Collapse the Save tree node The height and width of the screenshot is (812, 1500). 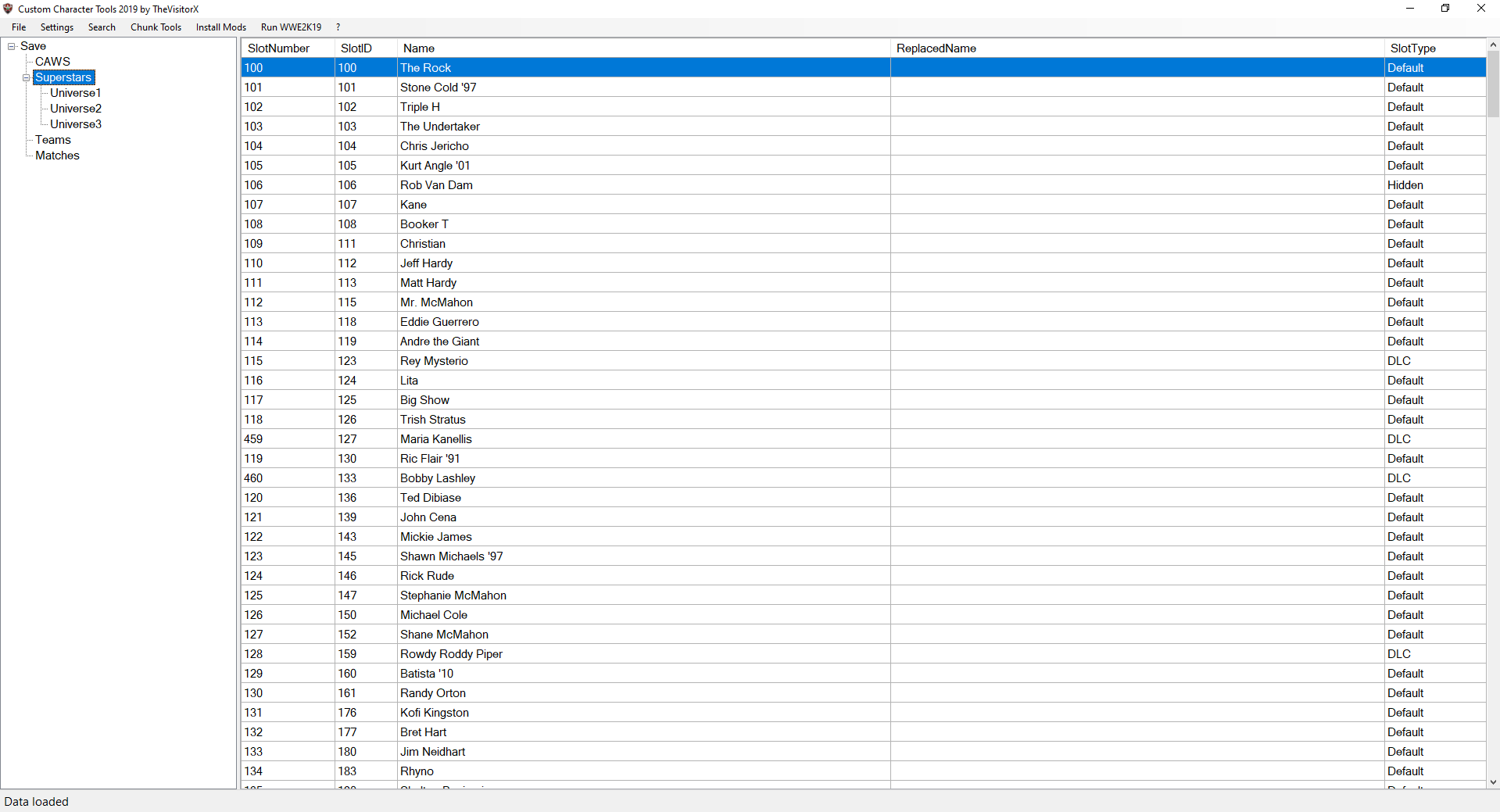12,46
